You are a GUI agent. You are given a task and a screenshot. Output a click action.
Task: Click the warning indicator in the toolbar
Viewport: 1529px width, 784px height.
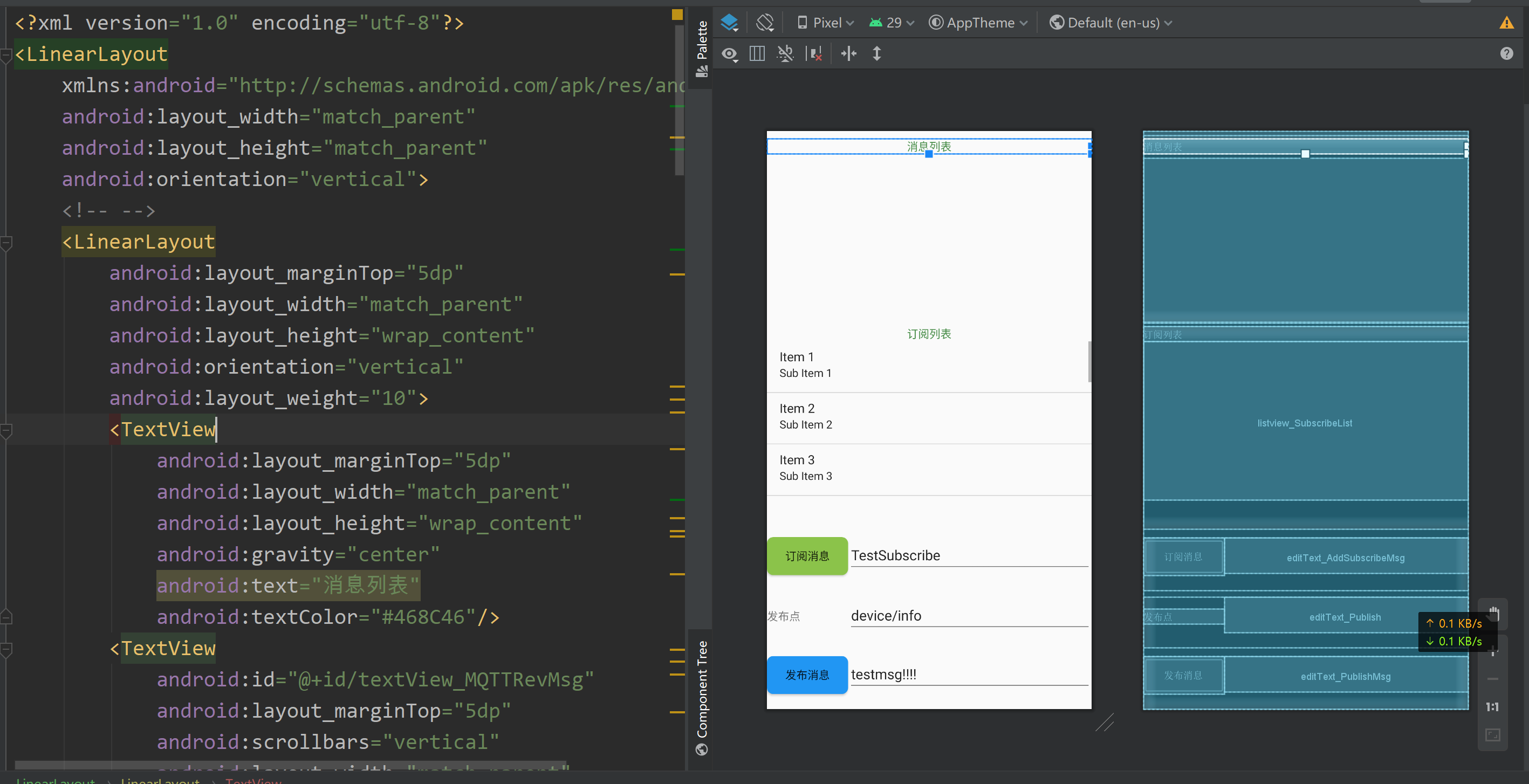point(1507,23)
